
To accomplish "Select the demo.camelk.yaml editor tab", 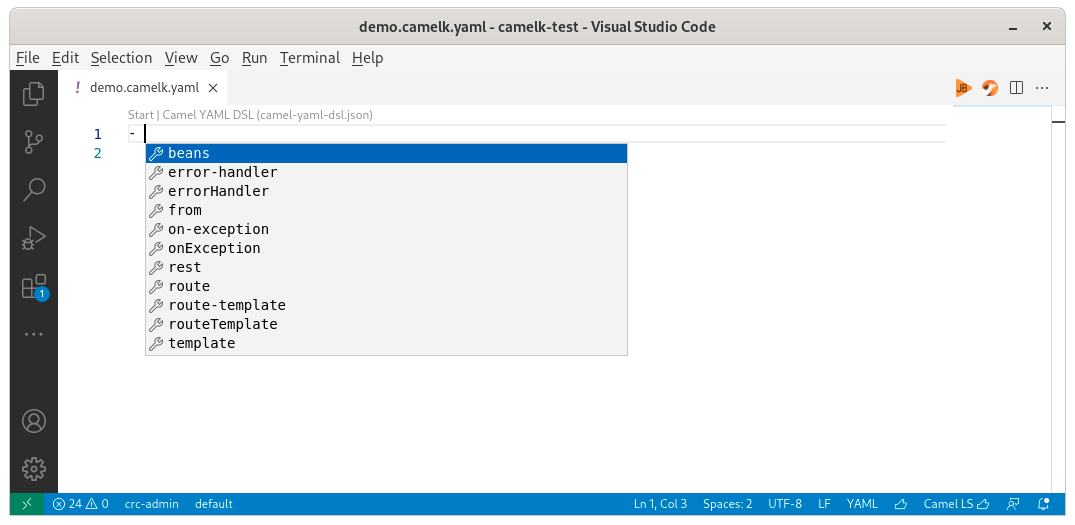I will click(143, 87).
